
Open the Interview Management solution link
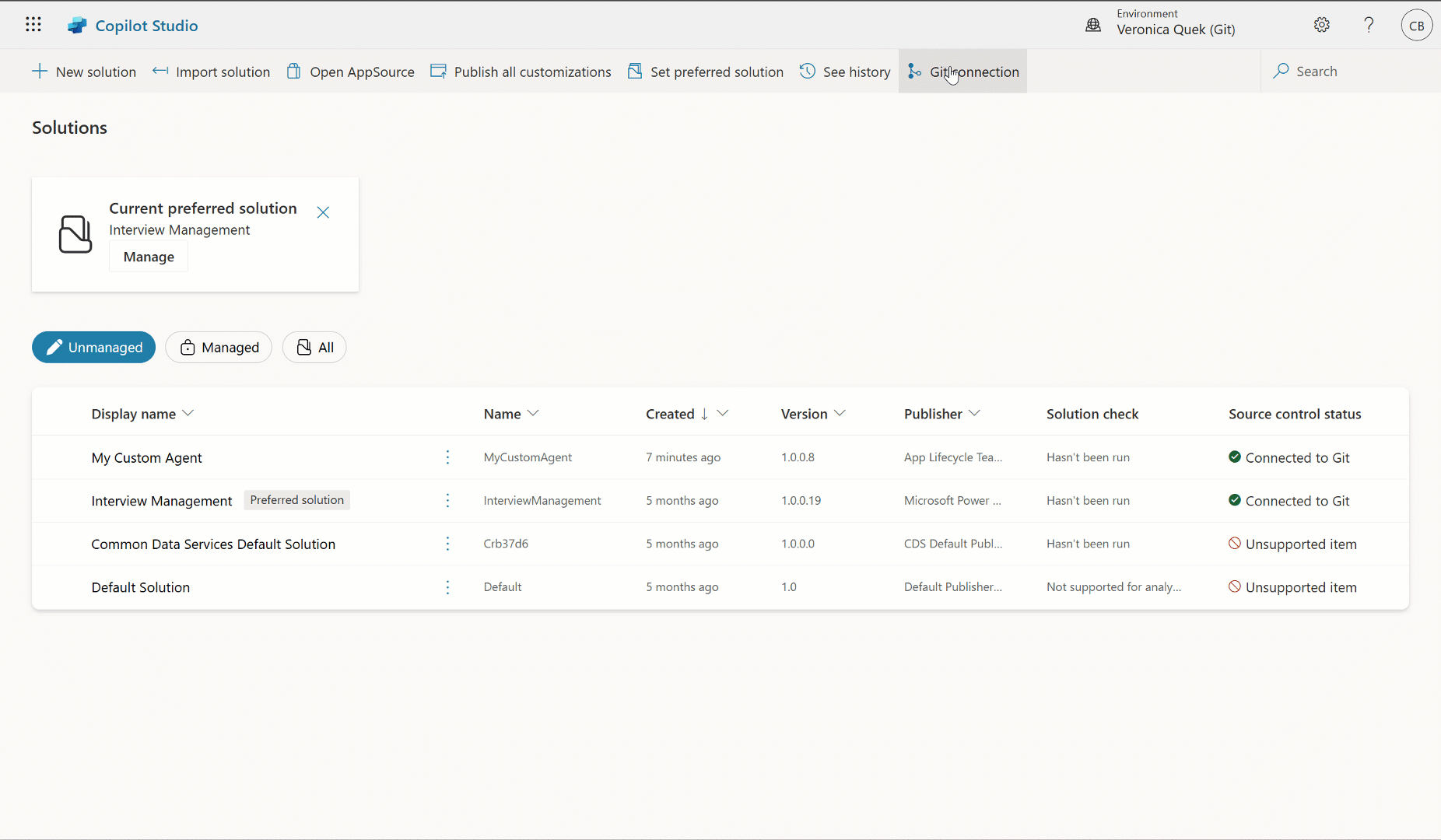pyautogui.click(x=161, y=500)
